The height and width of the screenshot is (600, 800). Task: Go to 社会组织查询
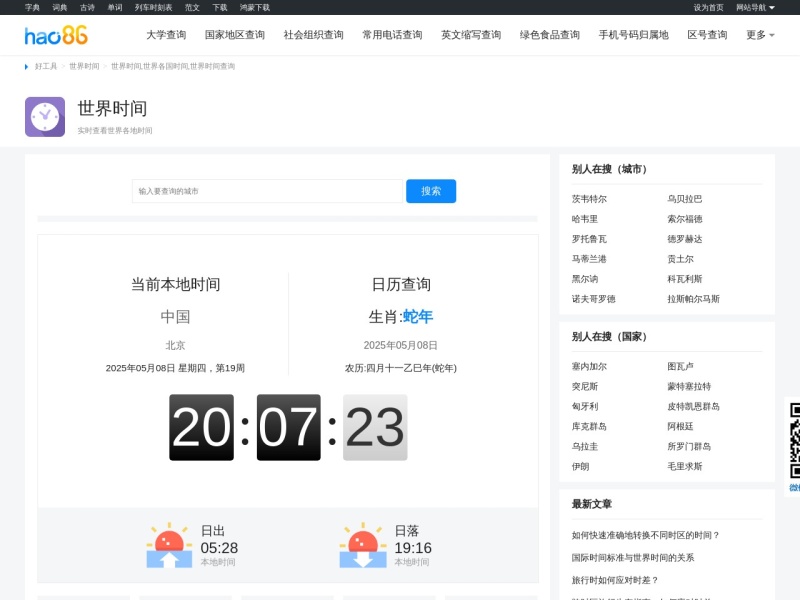click(x=313, y=35)
